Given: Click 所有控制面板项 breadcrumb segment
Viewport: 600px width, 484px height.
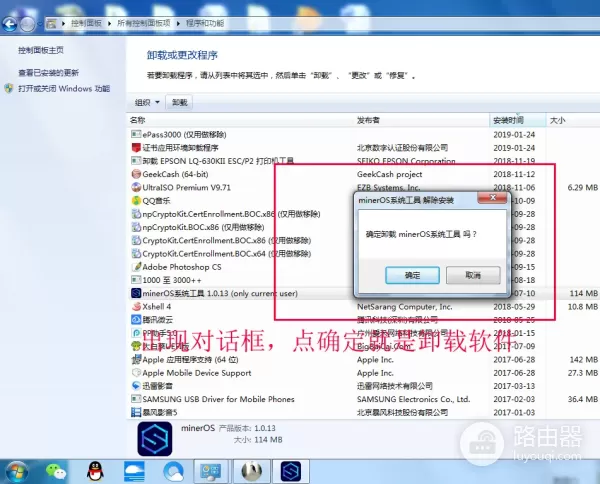Looking at the screenshot, I should 143,23.
